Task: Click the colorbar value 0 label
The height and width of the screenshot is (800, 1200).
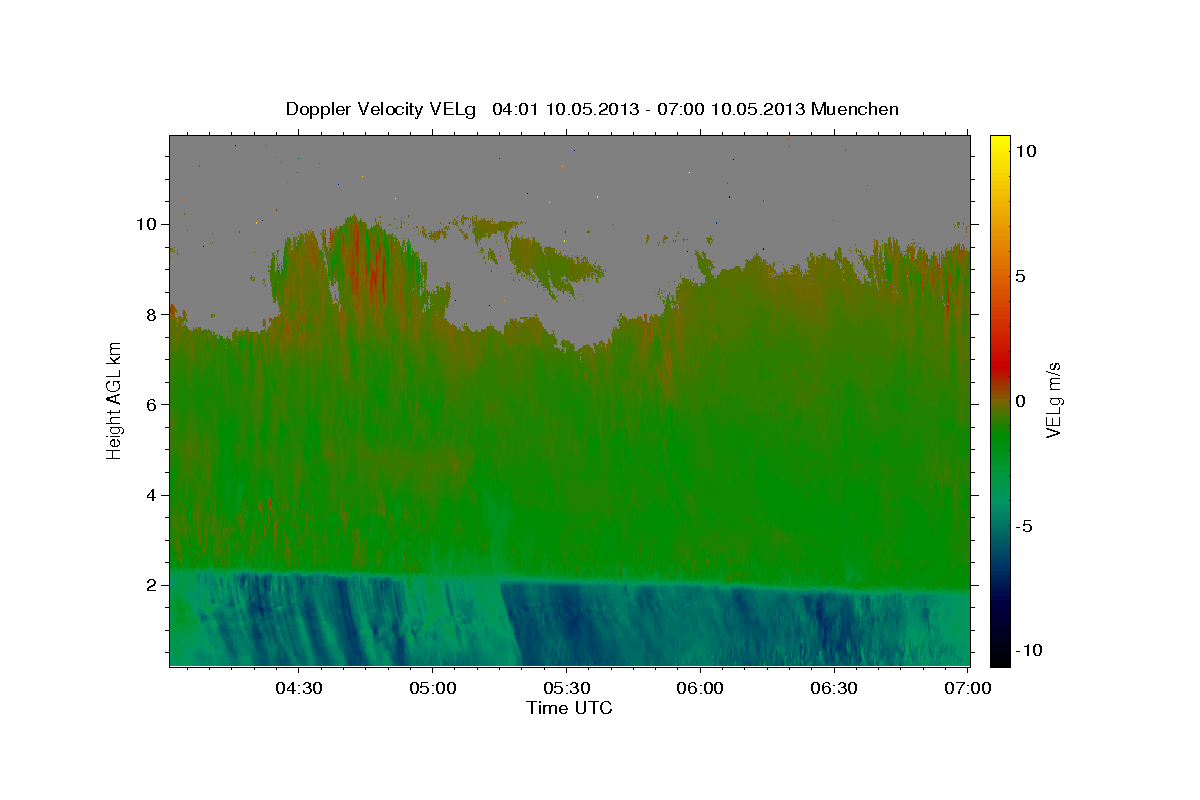Action: [1020, 401]
